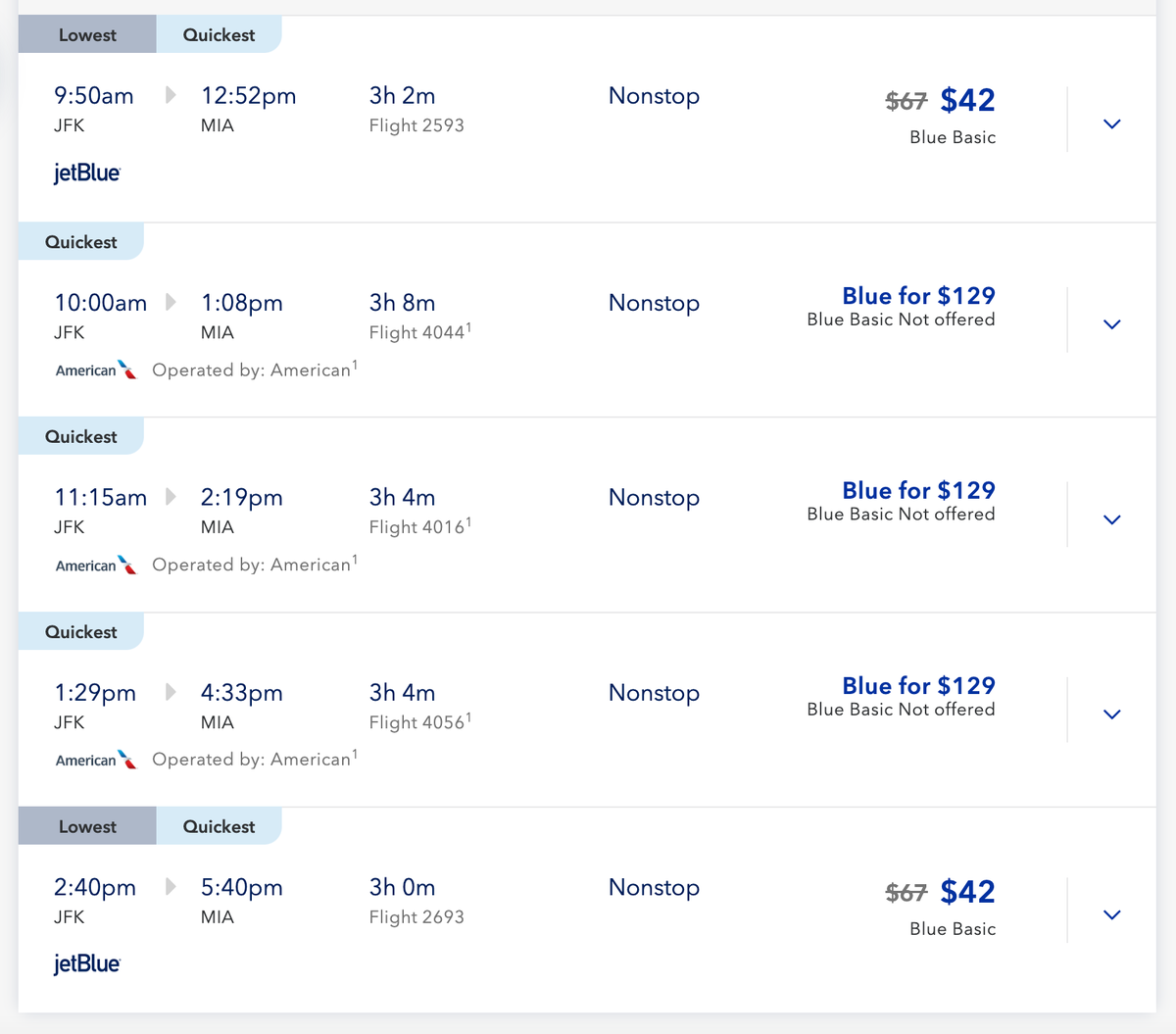This screenshot has width=1176, height=1034.
Task: Expand details for Flight 4044
Action: pos(1111,323)
